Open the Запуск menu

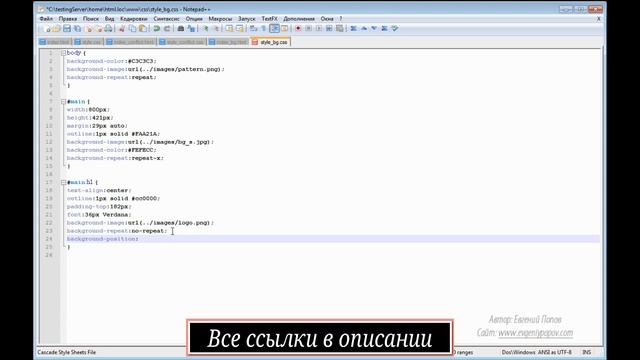tap(247, 19)
